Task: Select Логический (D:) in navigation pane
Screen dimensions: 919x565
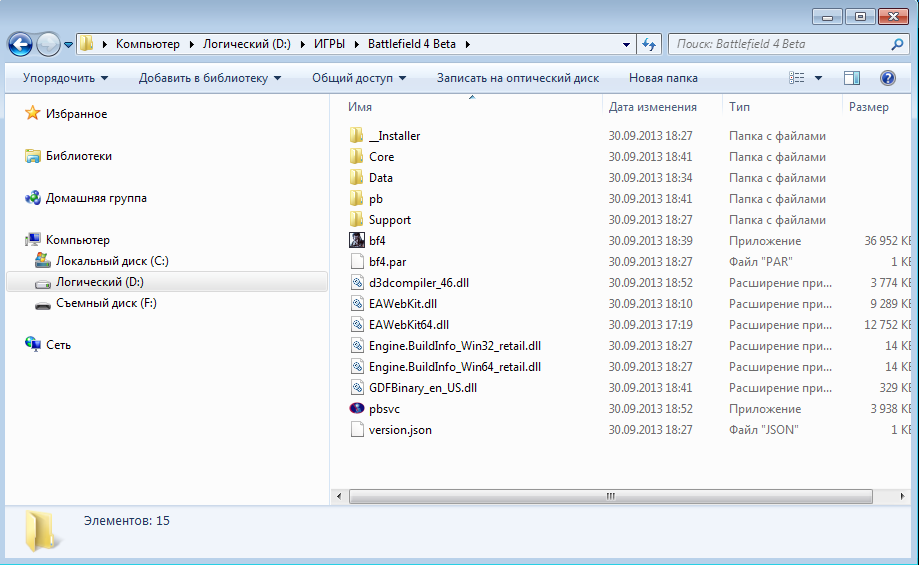Action: 100,282
